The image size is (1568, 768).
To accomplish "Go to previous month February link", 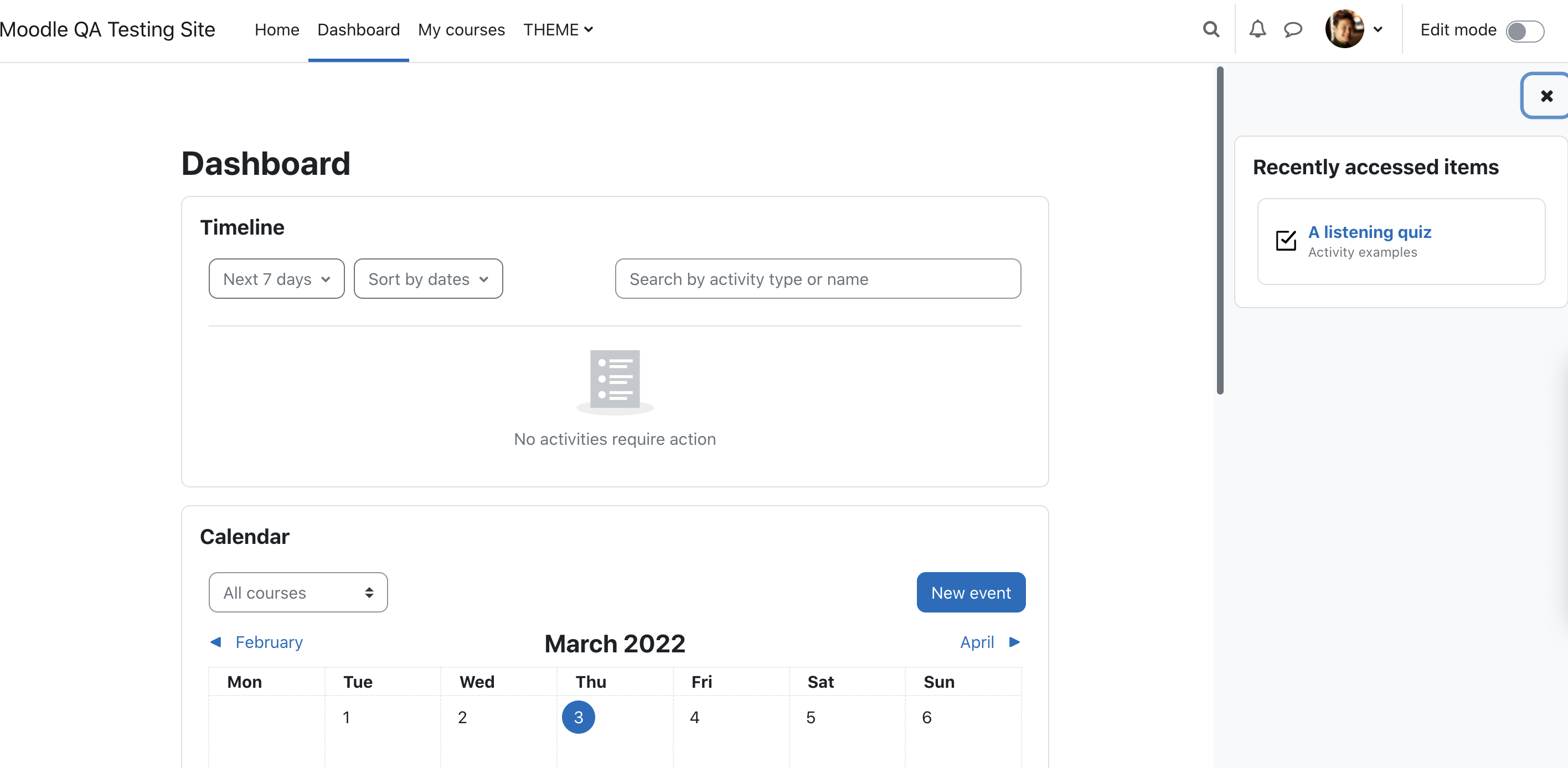I will point(269,641).
